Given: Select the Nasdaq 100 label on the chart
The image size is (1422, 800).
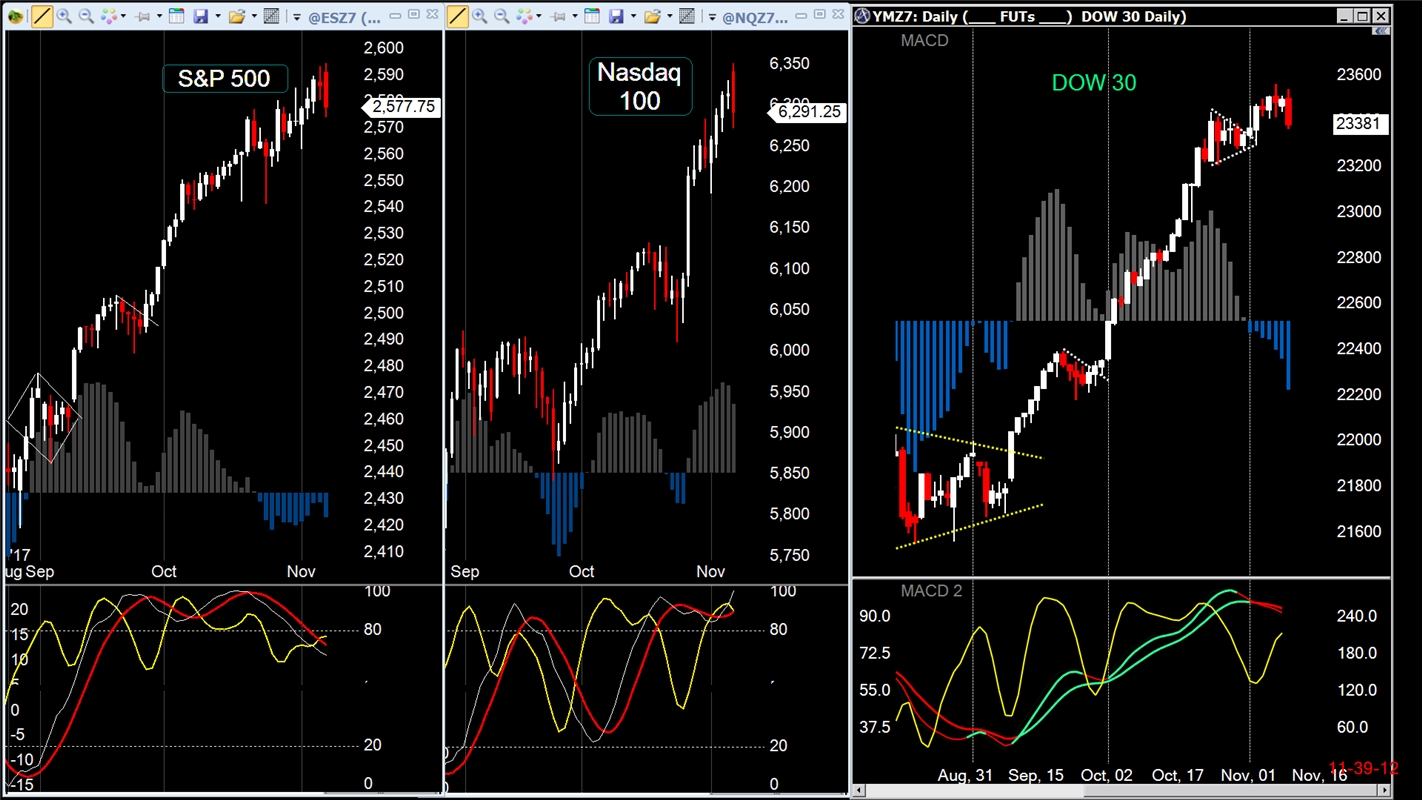Looking at the screenshot, I should coord(640,86).
